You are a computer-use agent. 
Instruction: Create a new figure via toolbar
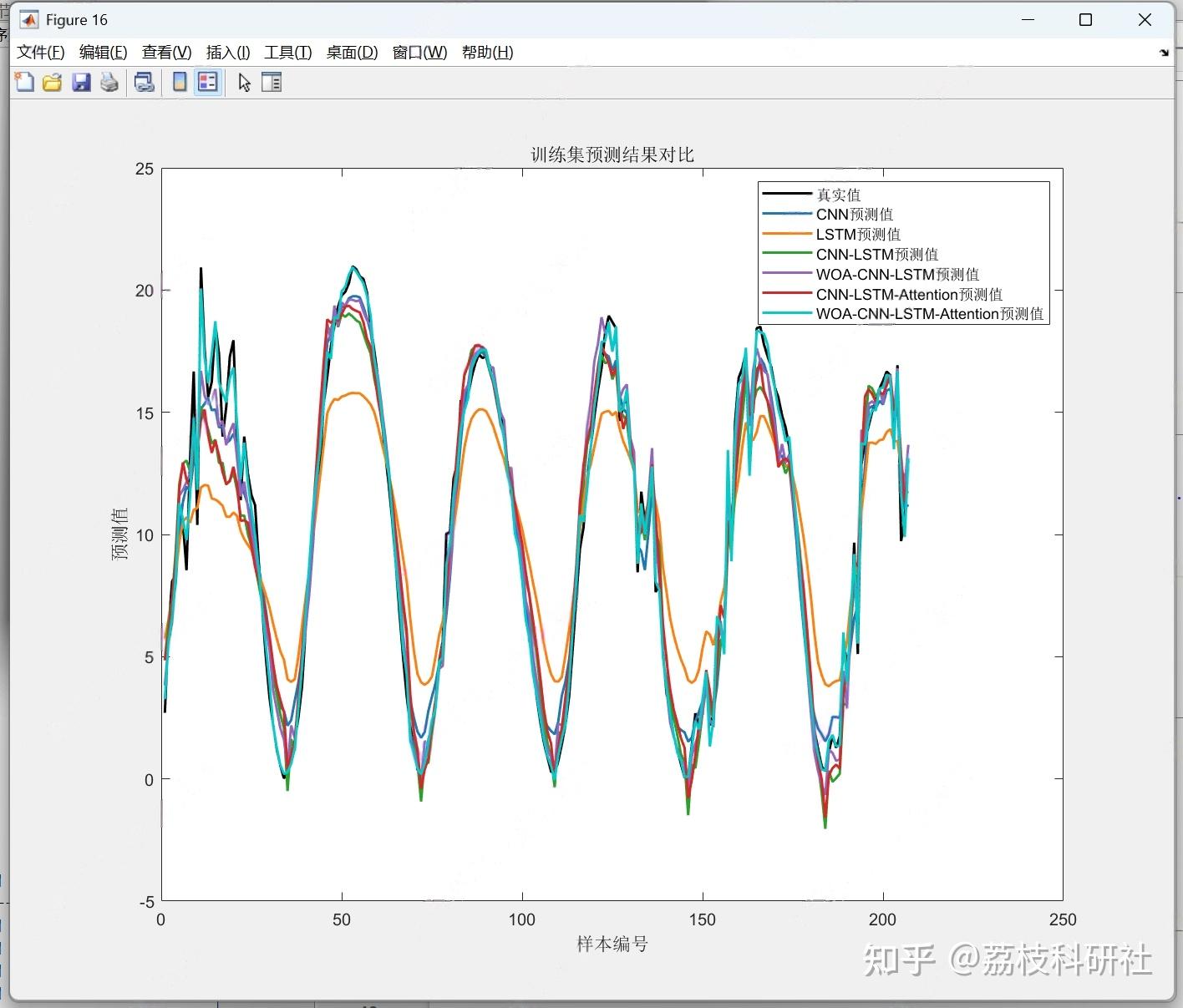coord(23,82)
